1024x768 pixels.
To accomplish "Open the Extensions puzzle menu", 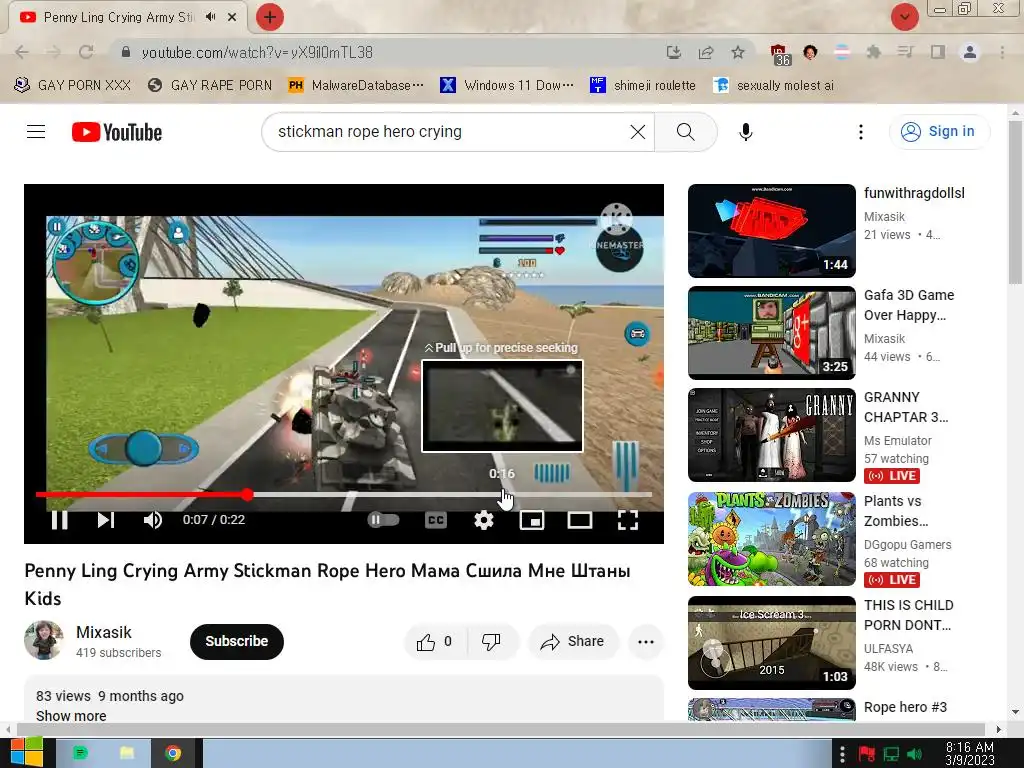I will [x=873, y=52].
